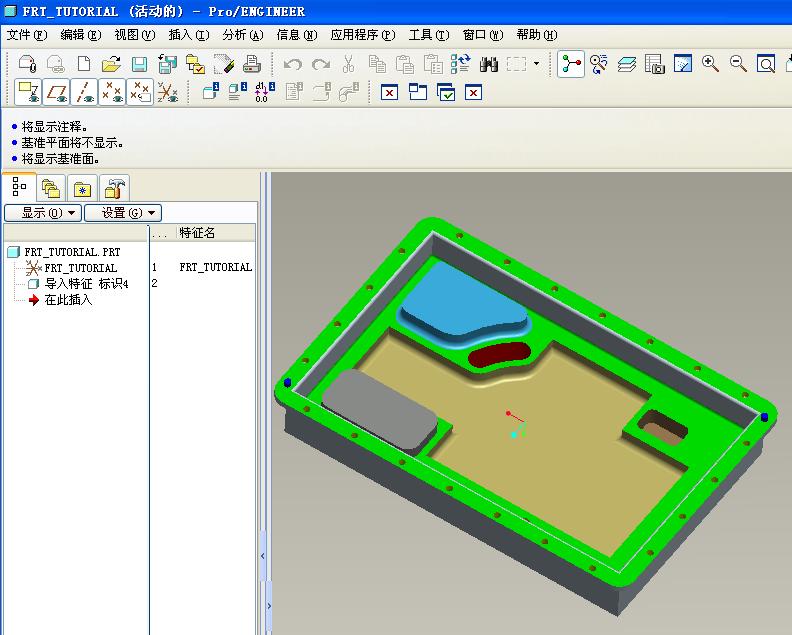Image resolution: width=792 pixels, height=635 pixels.
Task: Click the Paste clipboard icon
Action: [405, 64]
